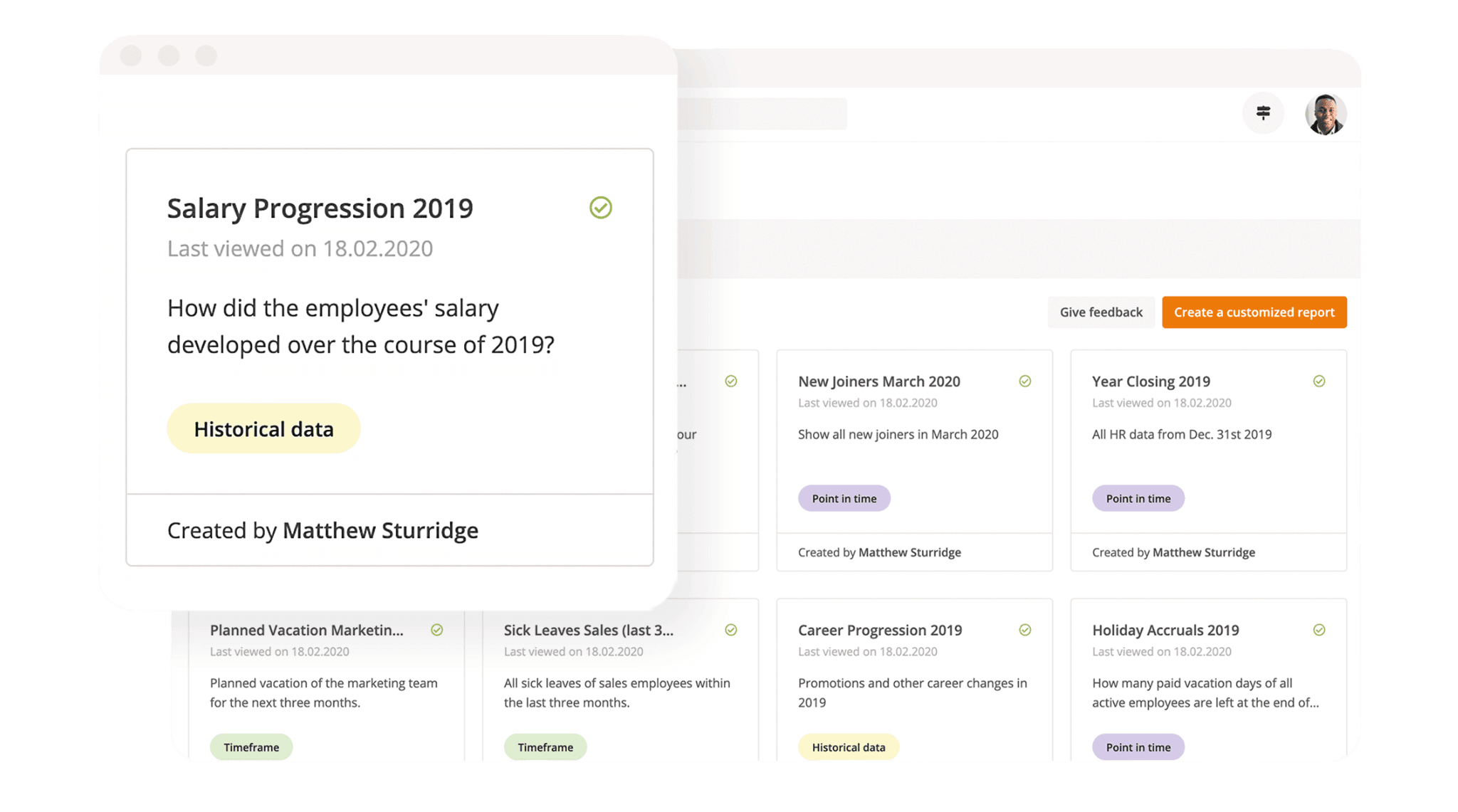1458x812 pixels.
Task: Click the signpost icon near the avatar
Action: (1263, 113)
